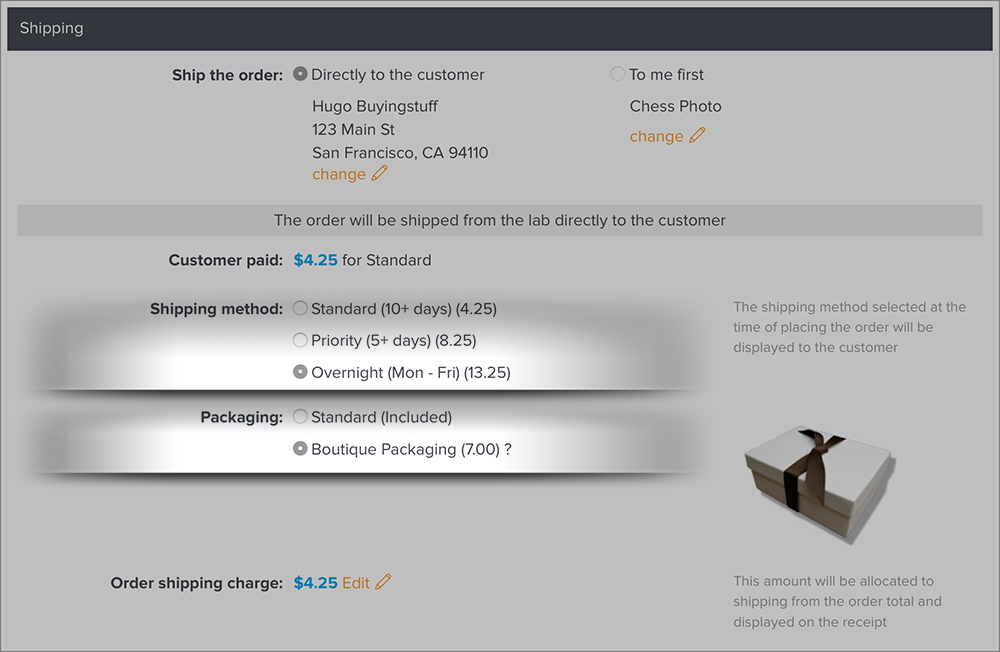Click Edit link for order shipping charge
Viewport: 1000px width, 652px height.
[356, 583]
